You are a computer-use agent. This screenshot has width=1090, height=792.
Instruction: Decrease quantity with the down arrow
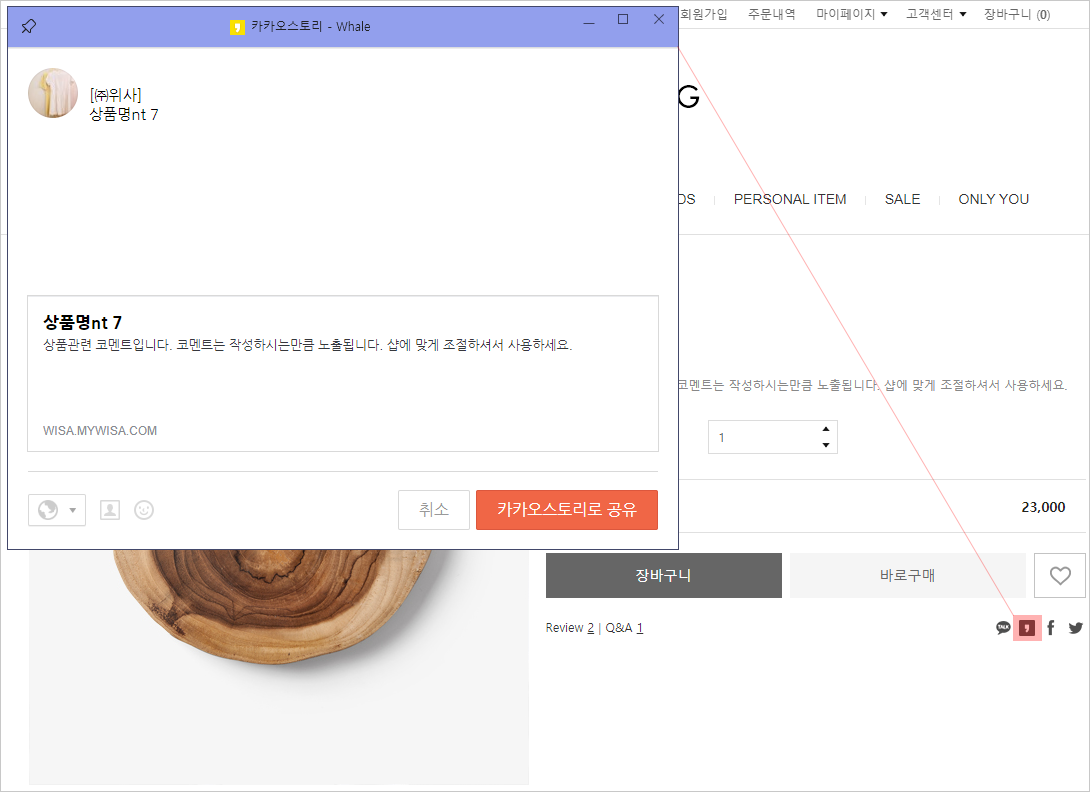825,445
